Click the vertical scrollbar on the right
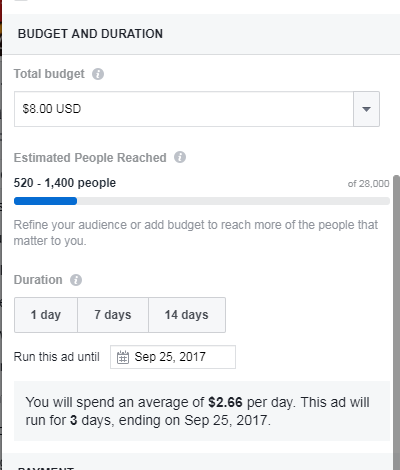This screenshot has width=400, height=470. pos(396,320)
